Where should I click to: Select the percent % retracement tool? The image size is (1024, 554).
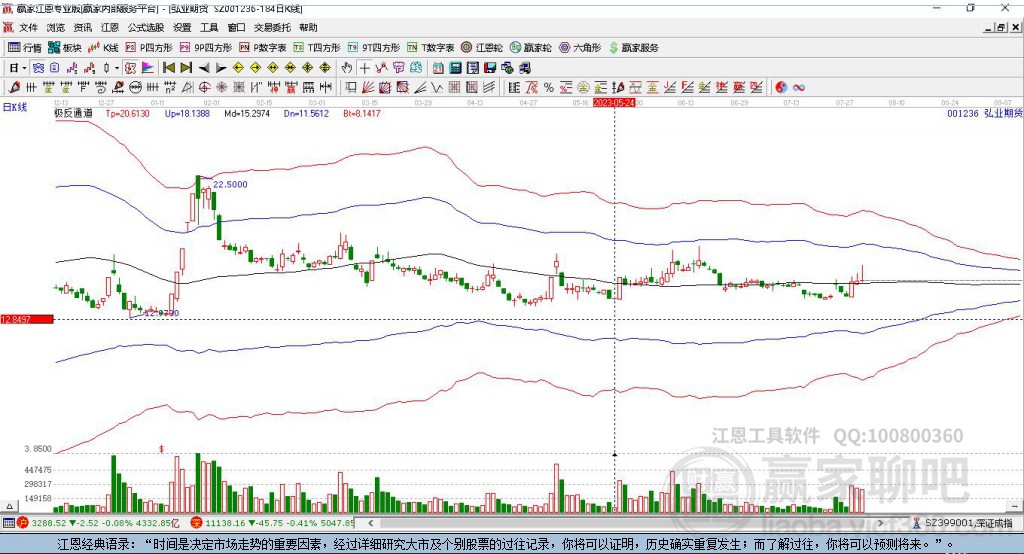pos(549,88)
